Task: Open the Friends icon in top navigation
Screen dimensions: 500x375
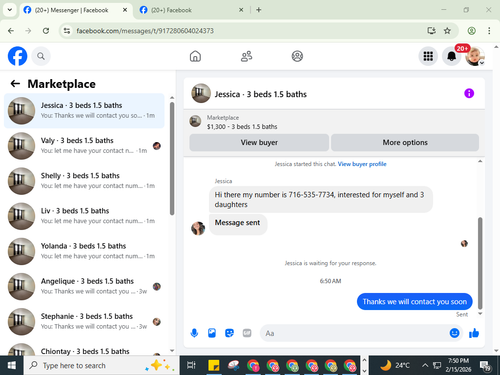Action: 246,56
